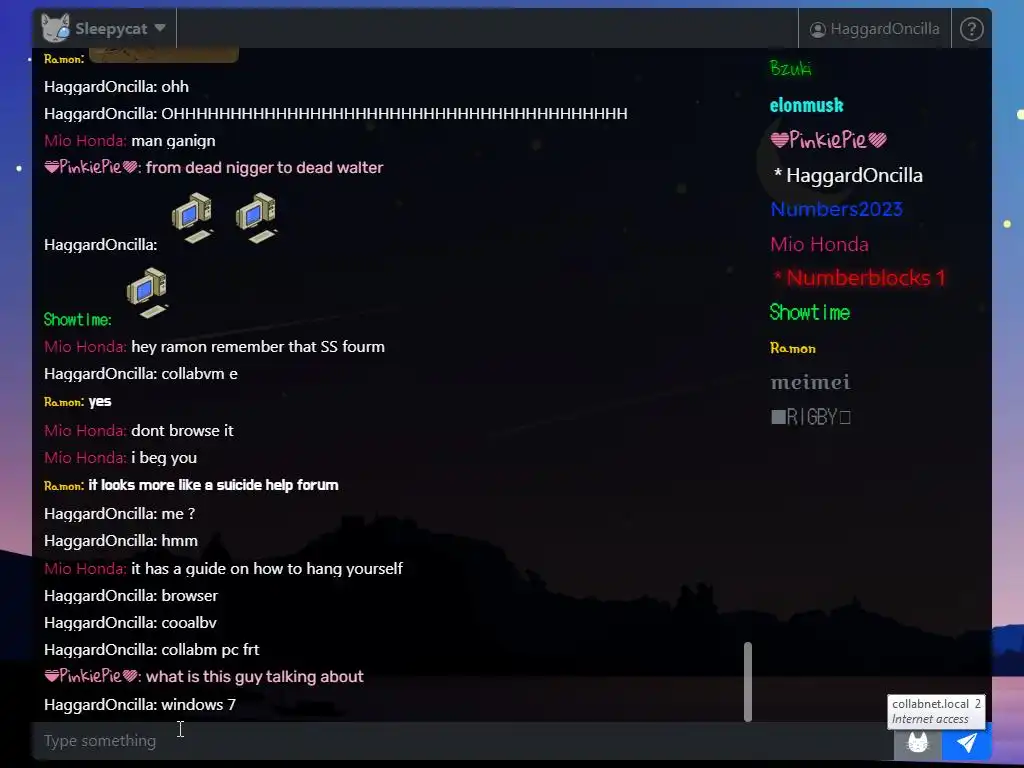The image size is (1024, 768).
Task: Click the chat scrollbar thumb
Action: pyautogui.click(x=748, y=682)
